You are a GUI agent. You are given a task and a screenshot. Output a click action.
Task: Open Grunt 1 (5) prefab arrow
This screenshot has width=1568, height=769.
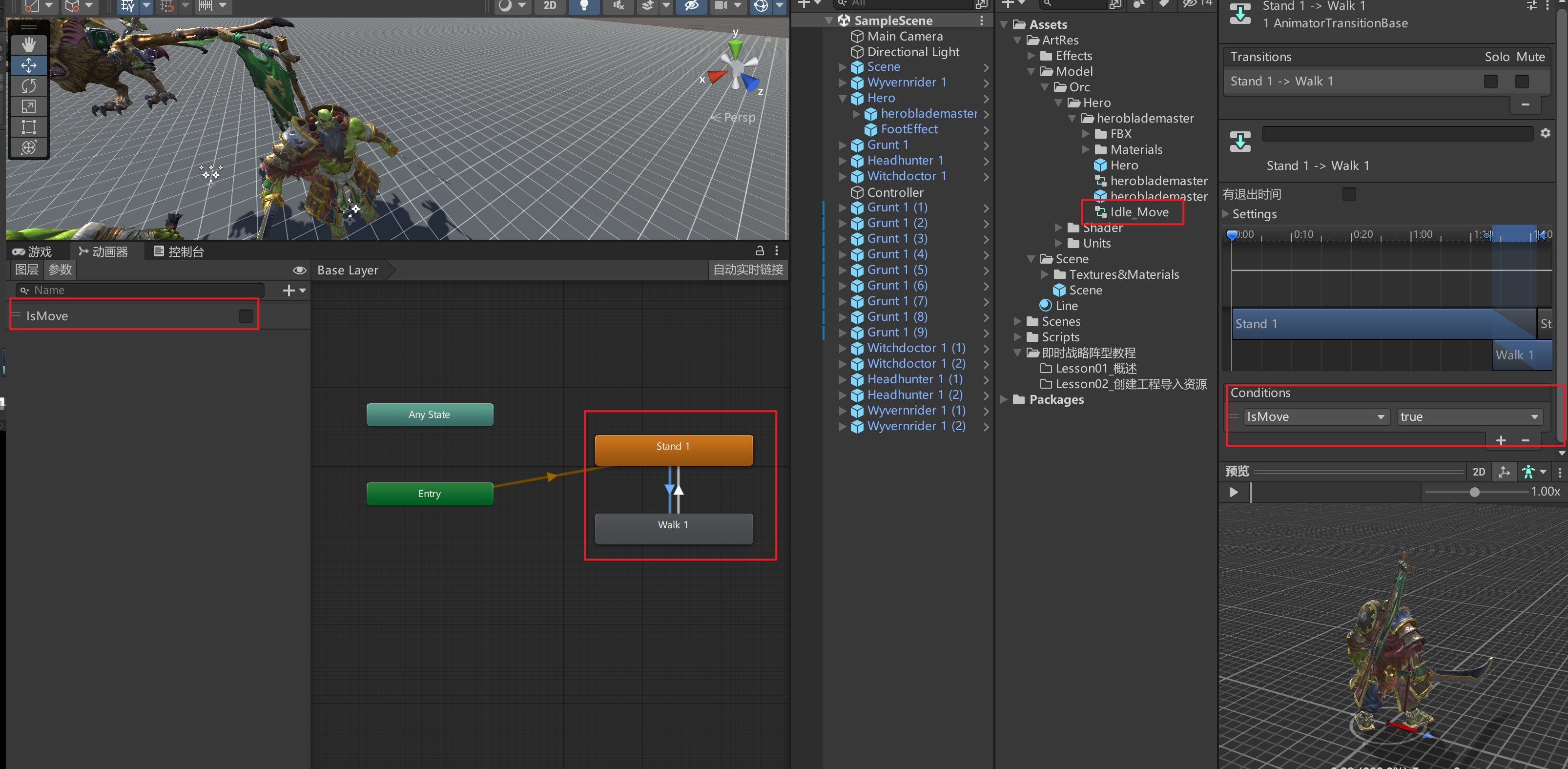click(986, 270)
